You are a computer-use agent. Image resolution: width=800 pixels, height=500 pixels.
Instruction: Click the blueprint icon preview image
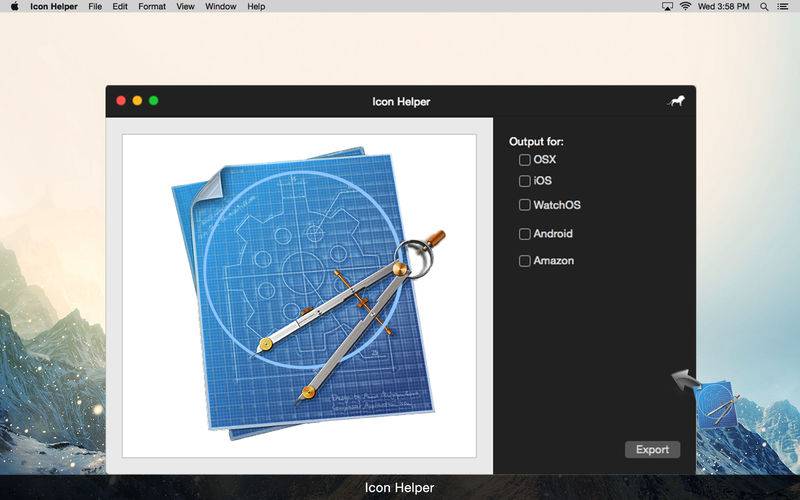(299, 296)
